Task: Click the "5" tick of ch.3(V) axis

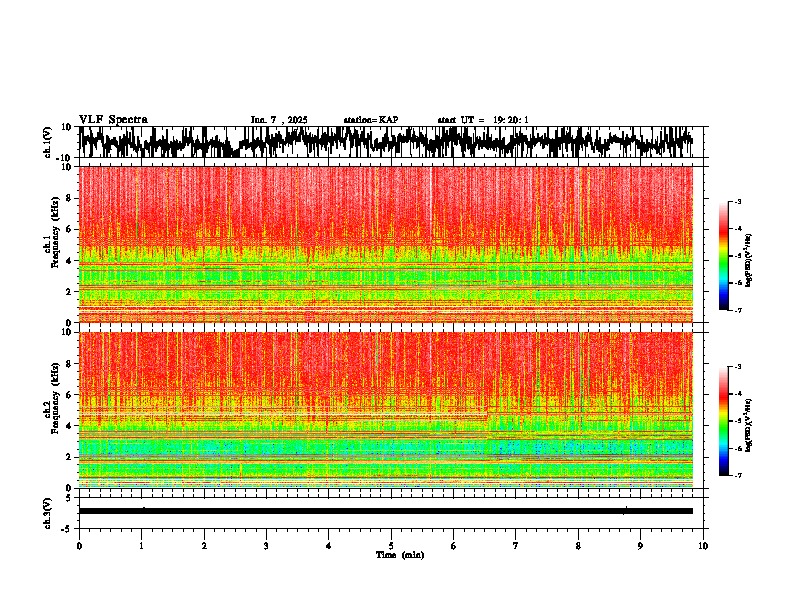Action: click(x=70, y=498)
